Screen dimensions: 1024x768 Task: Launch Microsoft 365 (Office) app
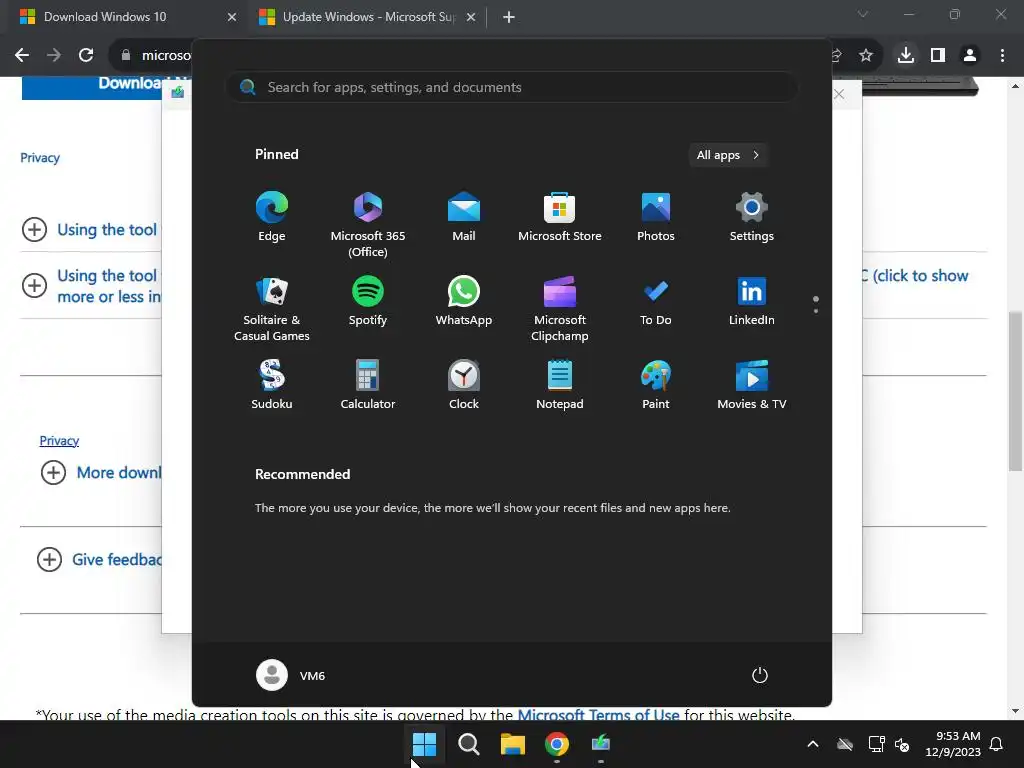(368, 224)
